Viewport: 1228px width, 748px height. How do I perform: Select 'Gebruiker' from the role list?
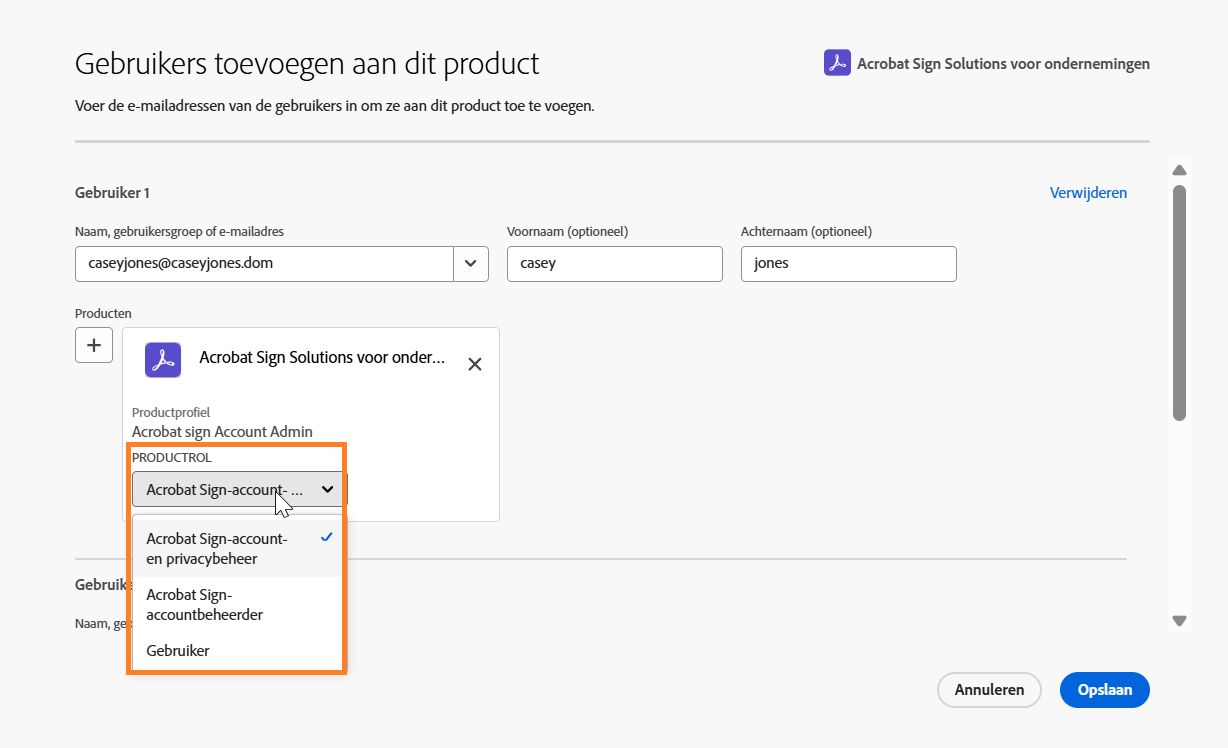pos(177,650)
